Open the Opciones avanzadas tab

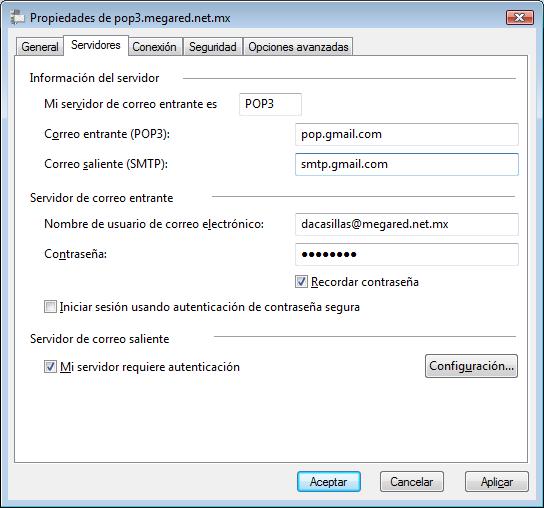pos(298,47)
